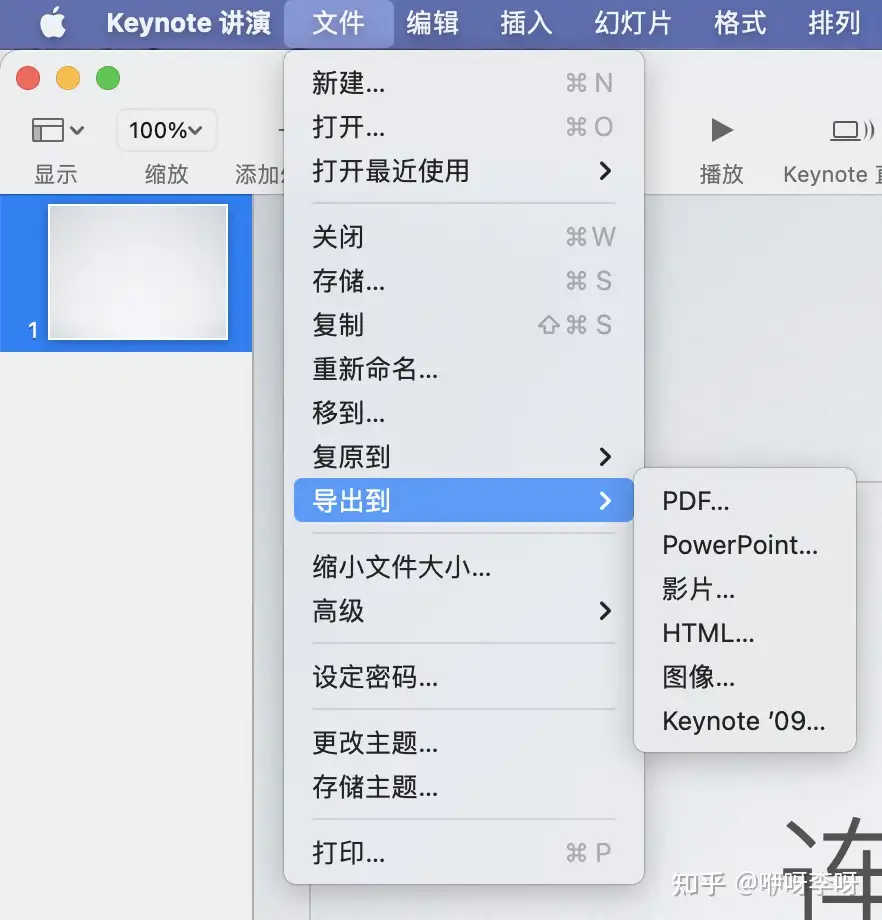
Task: Click the highlighted 导出到 menu item
Action: 464,500
